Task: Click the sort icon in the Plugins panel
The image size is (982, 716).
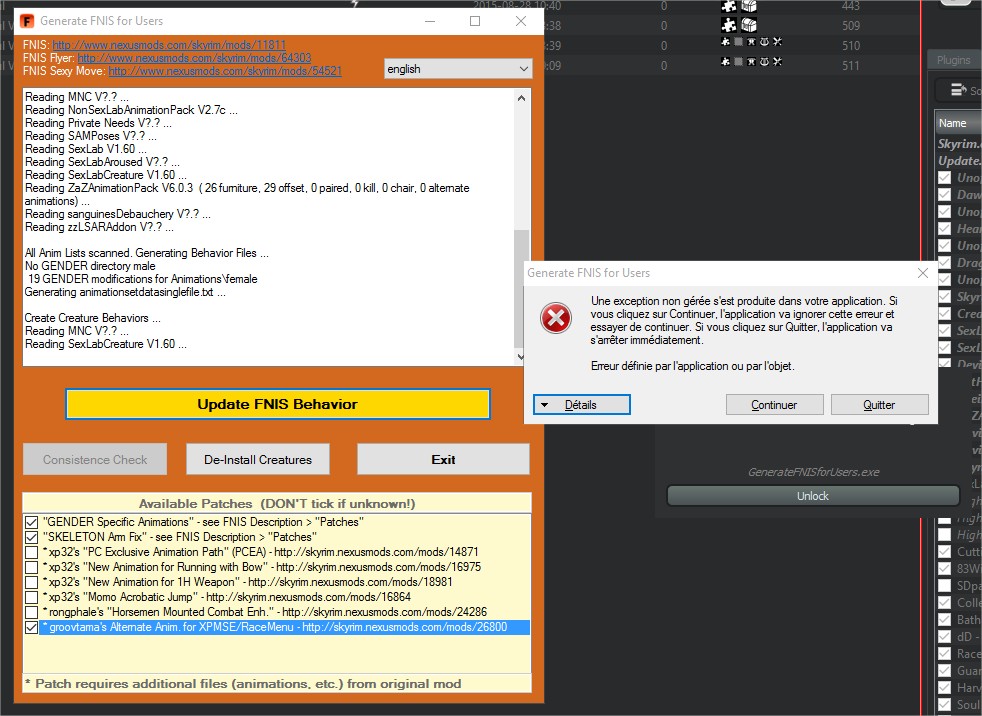Action: coord(958,90)
